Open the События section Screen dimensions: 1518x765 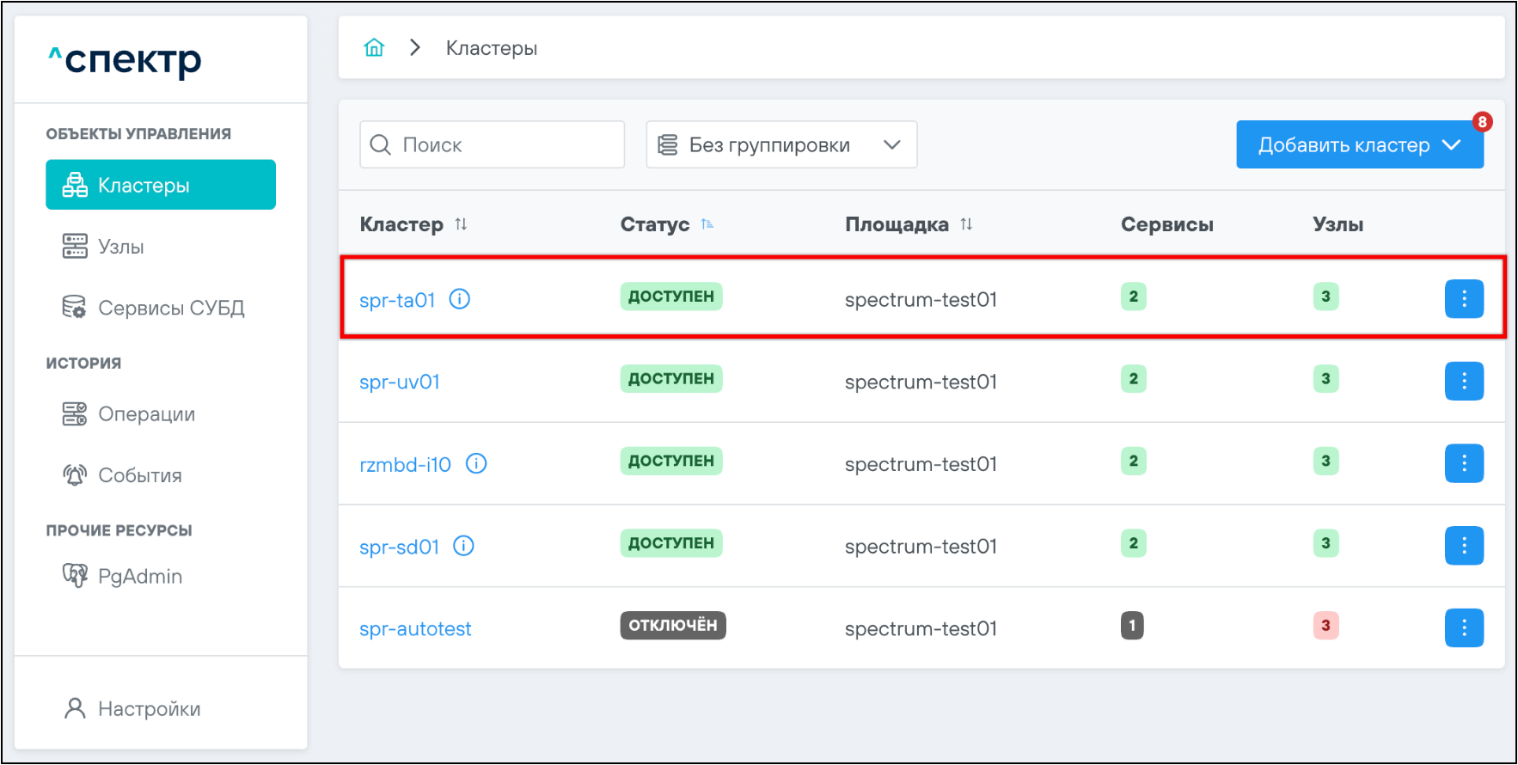pyautogui.click(x=139, y=476)
